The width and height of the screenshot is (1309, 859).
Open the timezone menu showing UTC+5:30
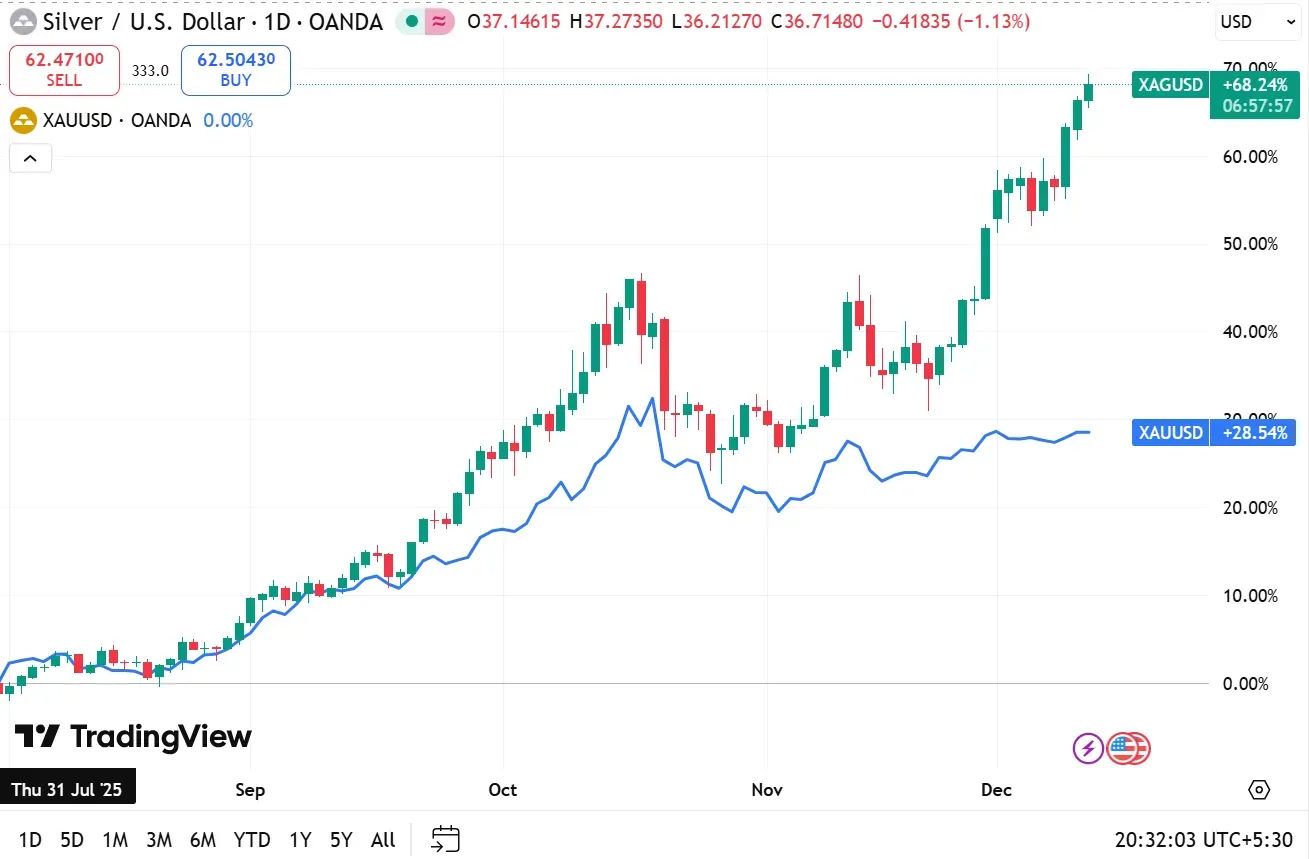[x=1203, y=839]
